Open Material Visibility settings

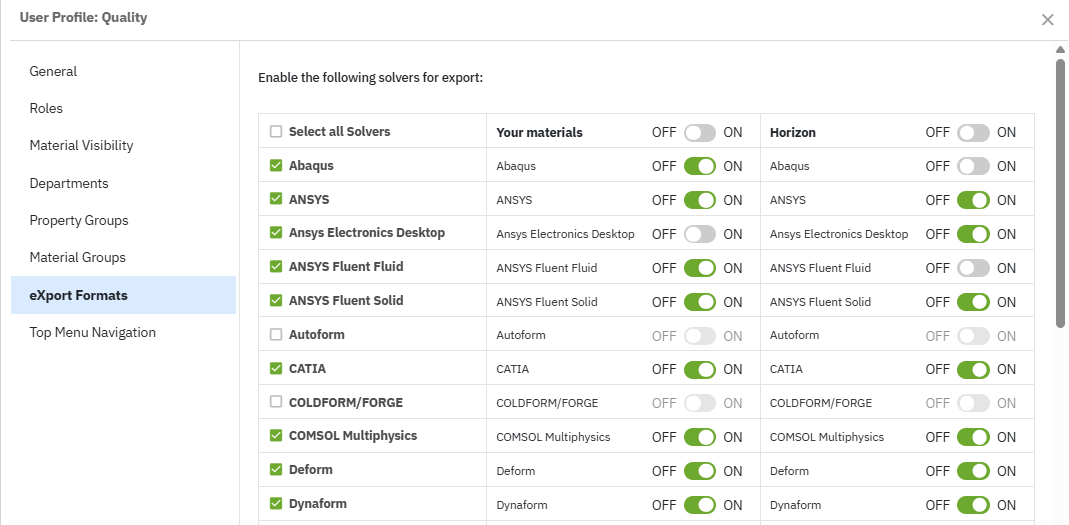coord(81,146)
